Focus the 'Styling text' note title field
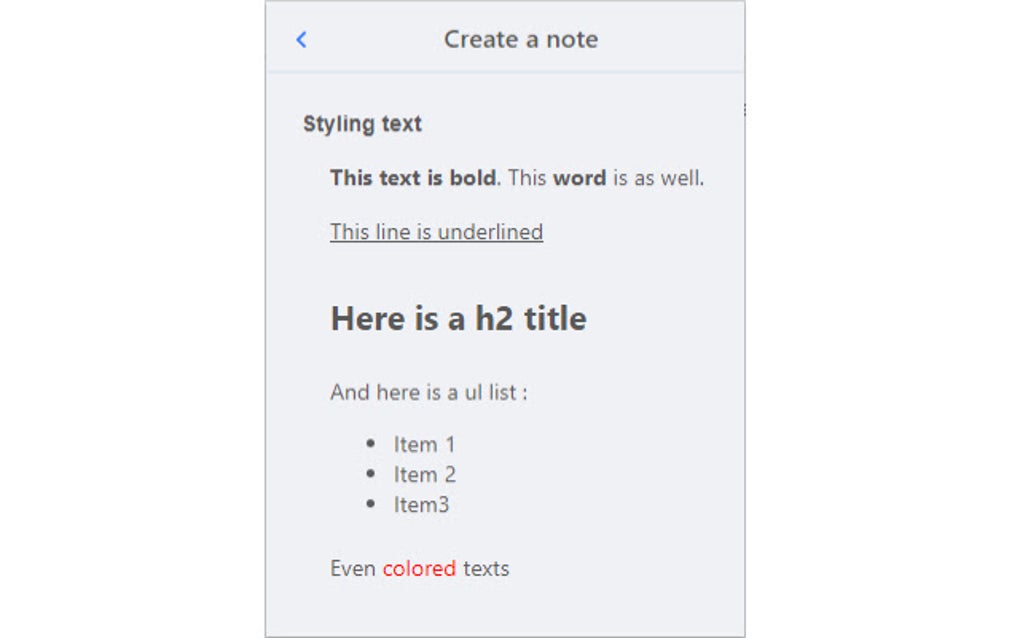The image size is (1020, 638). point(362,124)
